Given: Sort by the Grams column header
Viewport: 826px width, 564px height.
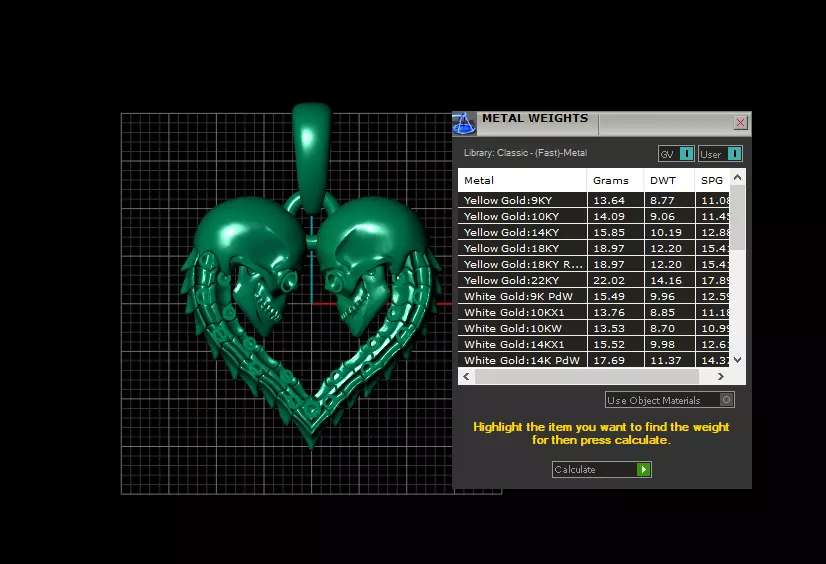Looking at the screenshot, I should click(615, 180).
